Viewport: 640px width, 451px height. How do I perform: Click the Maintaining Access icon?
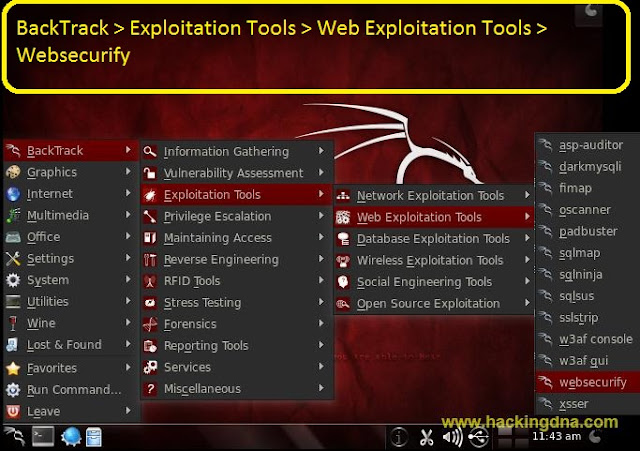(150, 238)
